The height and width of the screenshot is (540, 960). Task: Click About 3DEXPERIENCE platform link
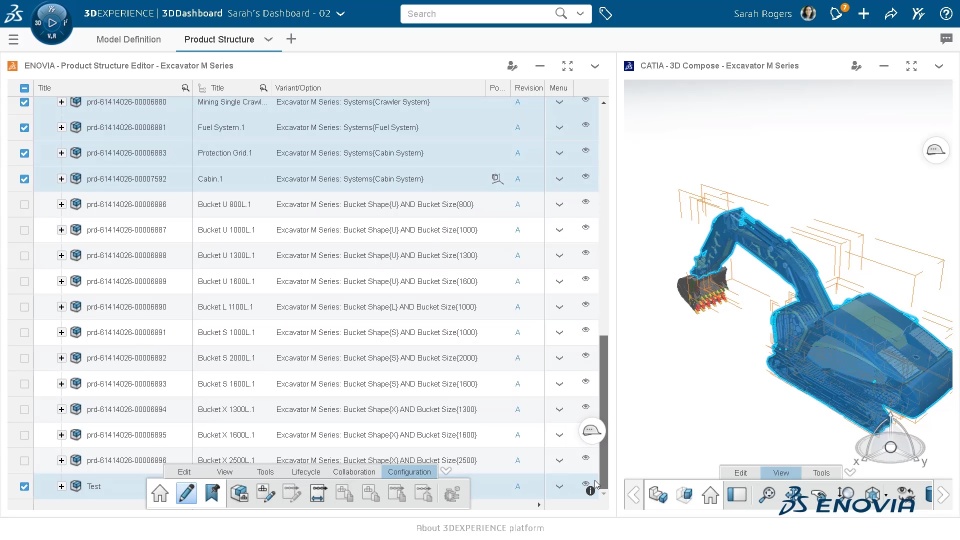pos(480,528)
